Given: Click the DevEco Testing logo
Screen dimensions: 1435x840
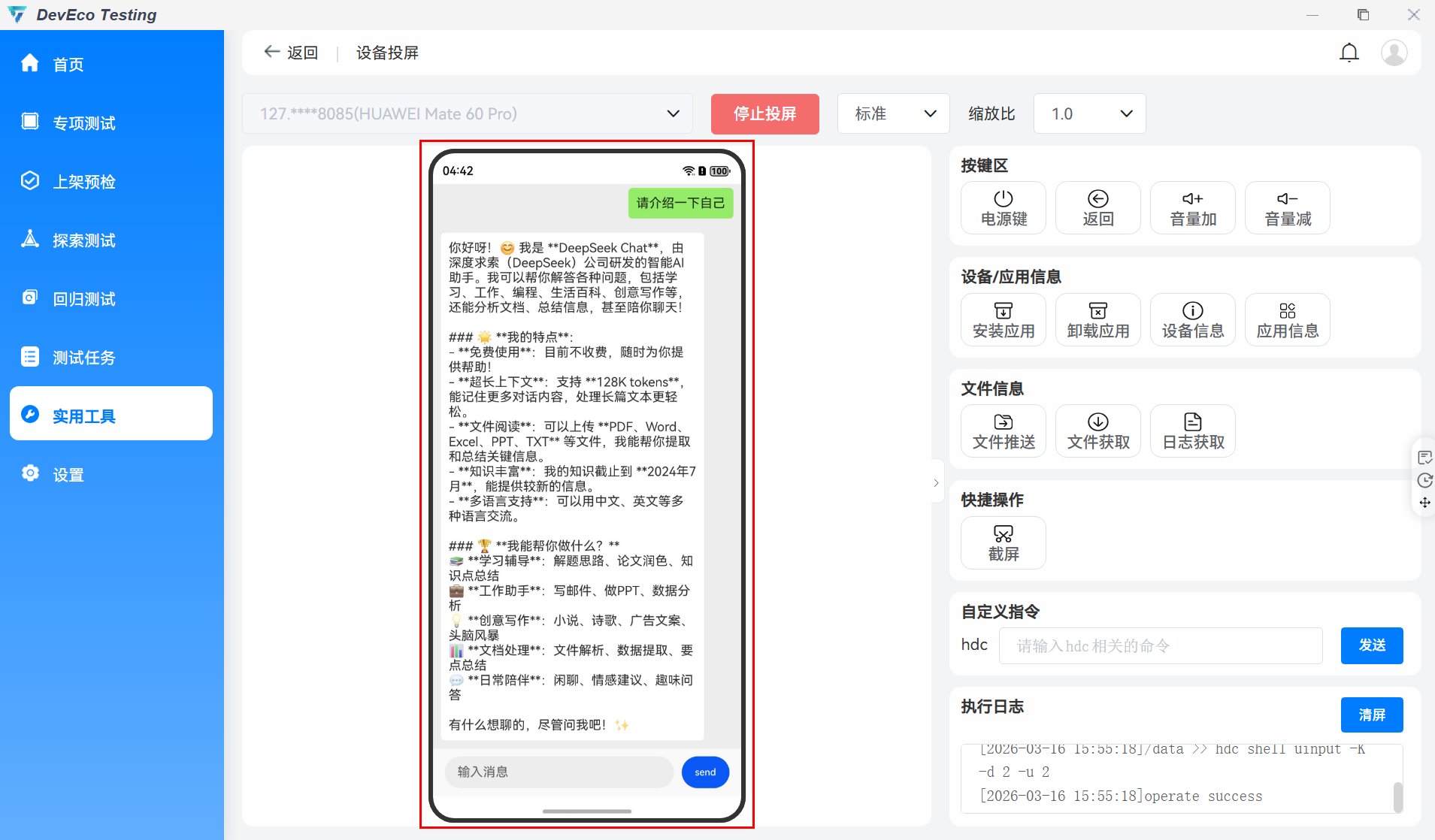Looking at the screenshot, I should (x=17, y=14).
